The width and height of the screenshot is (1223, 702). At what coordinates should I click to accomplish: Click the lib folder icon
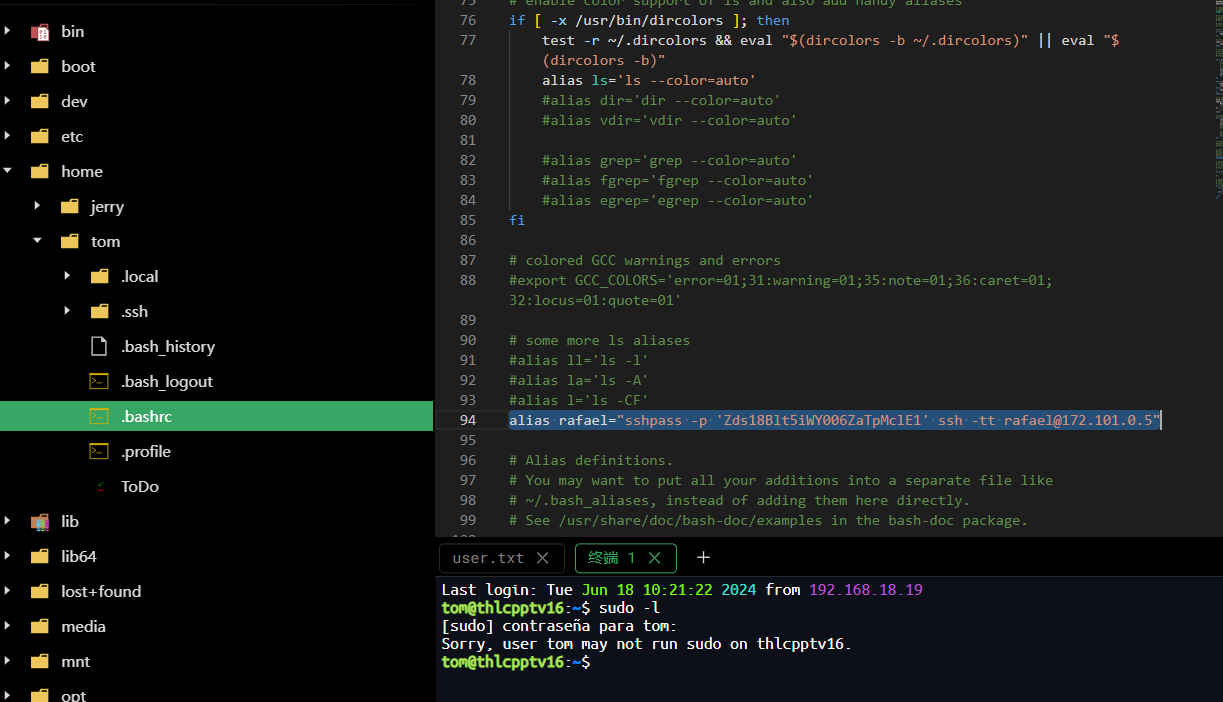tap(40, 522)
